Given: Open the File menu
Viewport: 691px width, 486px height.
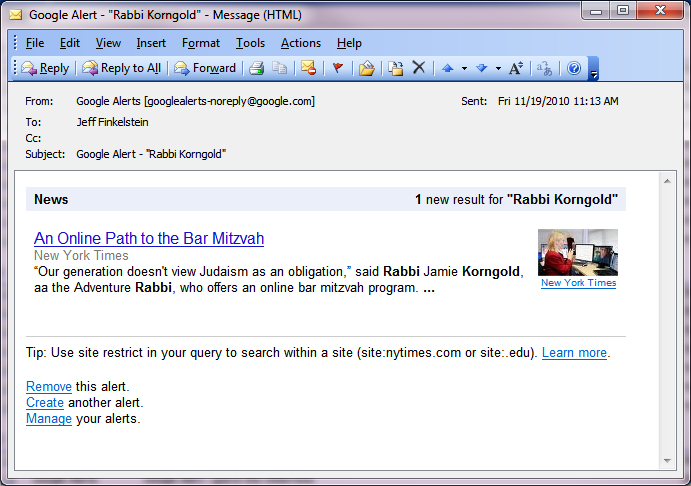Looking at the screenshot, I should [35, 43].
